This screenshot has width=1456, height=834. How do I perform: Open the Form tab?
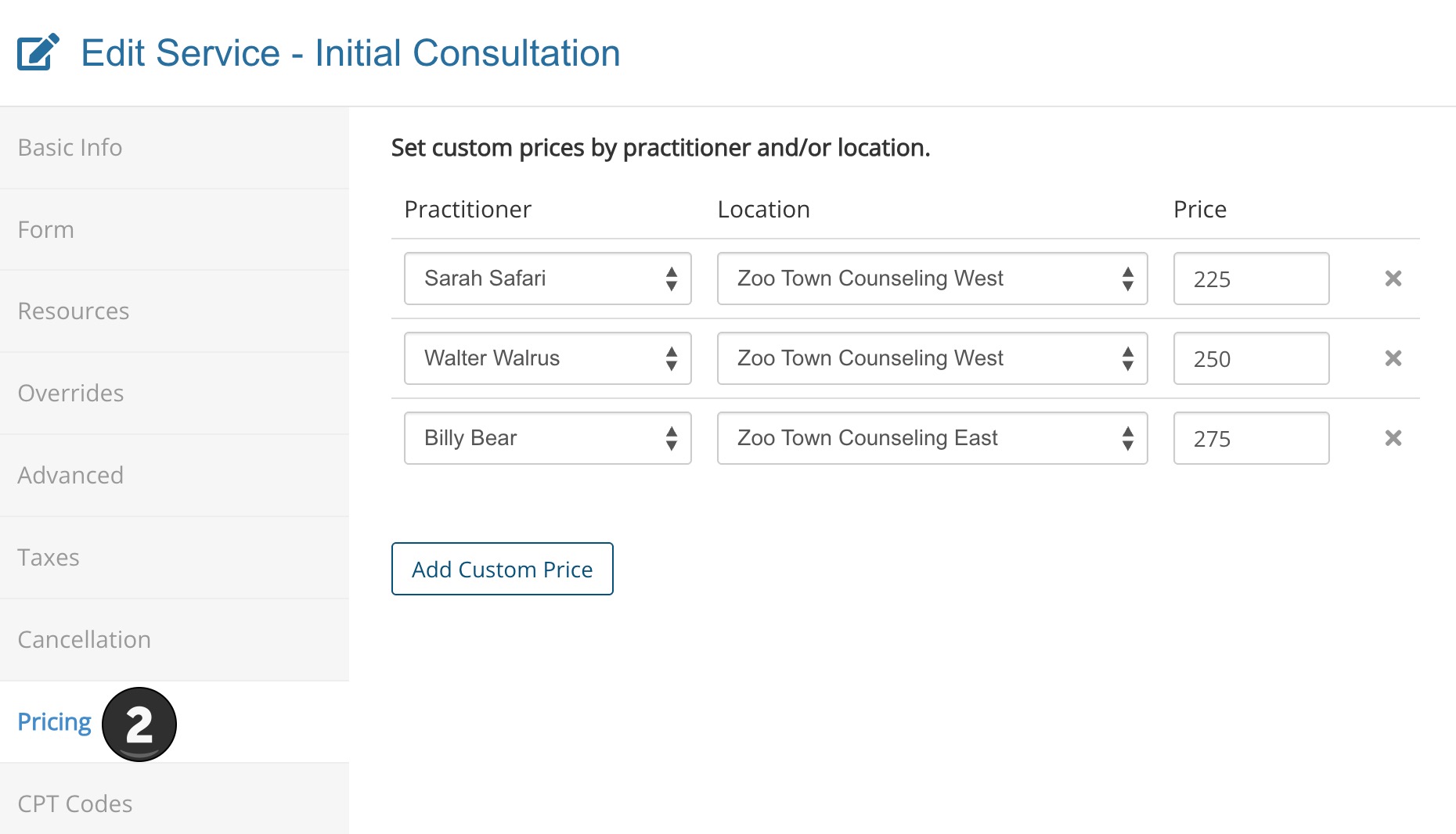coord(46,230)
